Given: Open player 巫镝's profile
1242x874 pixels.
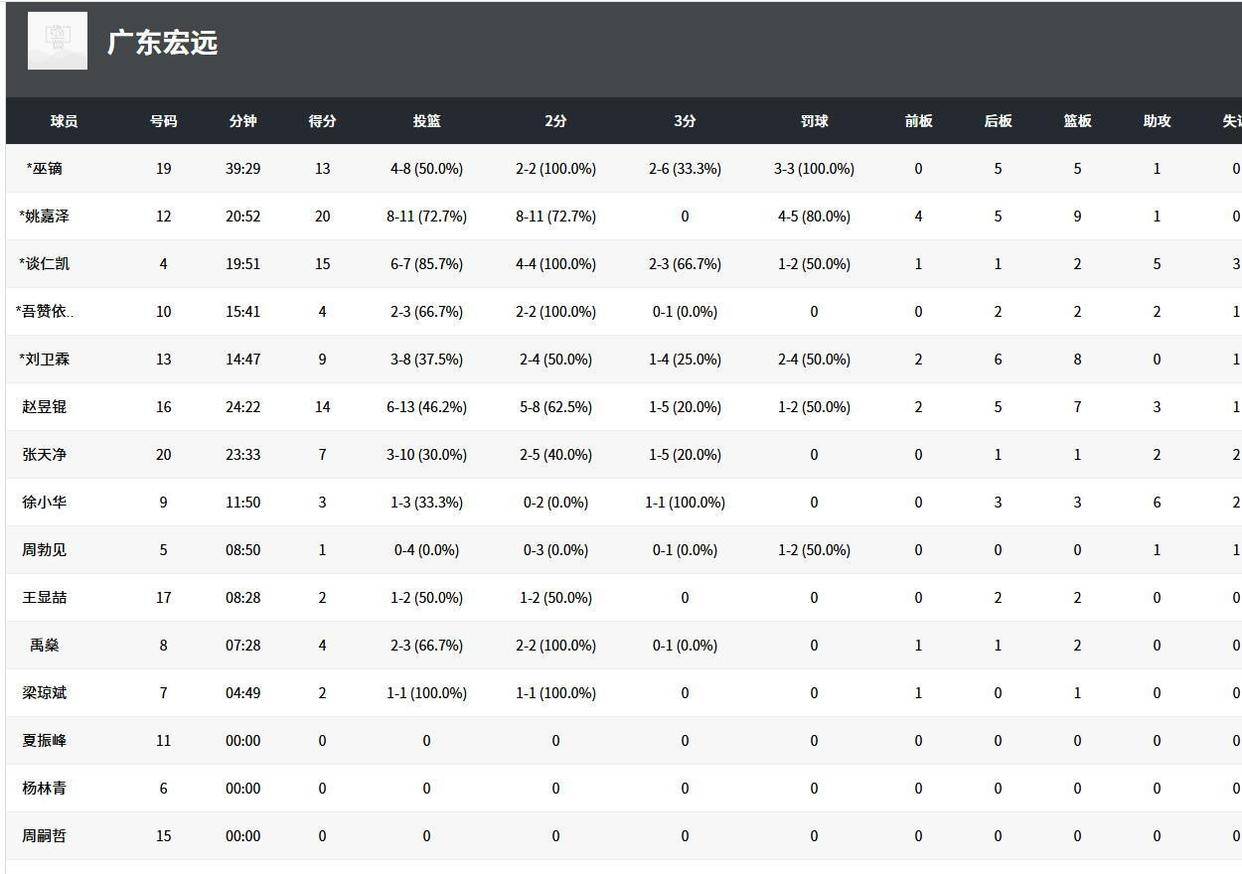Looking at the screenshot, I should tap(45, 169).
